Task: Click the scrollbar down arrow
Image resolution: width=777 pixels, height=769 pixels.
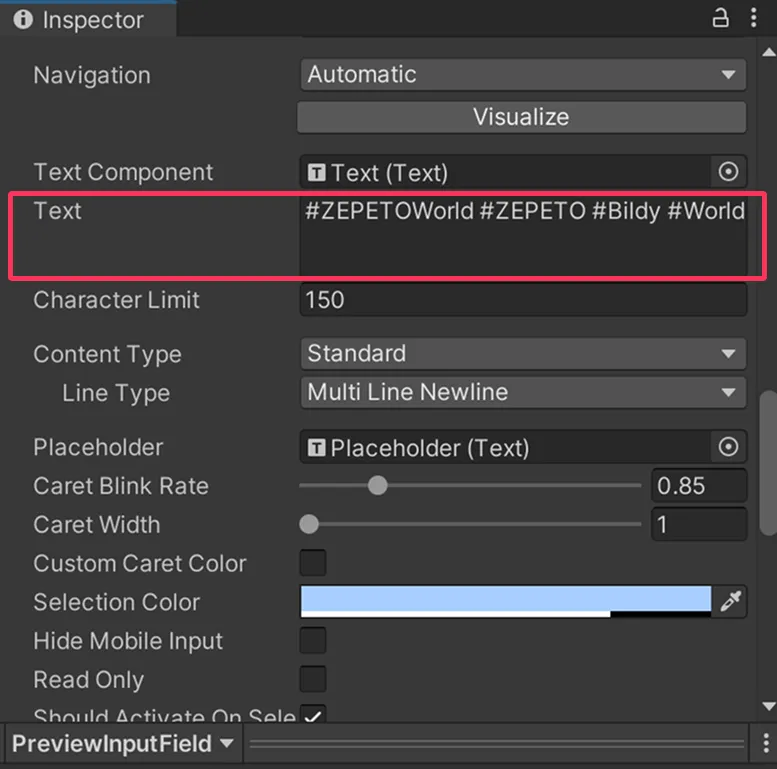Action: tap(769, 706)
